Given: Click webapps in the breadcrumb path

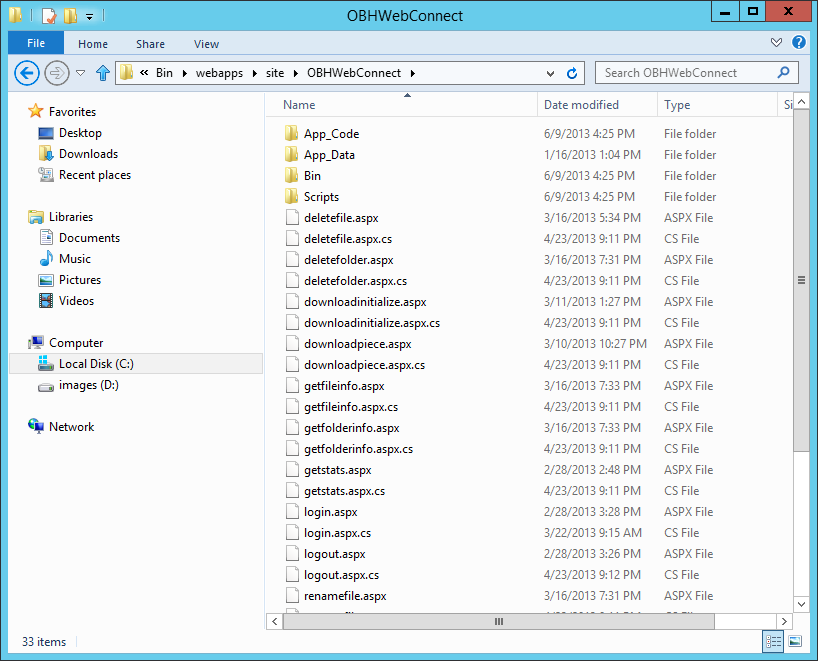Looking at the screenshot, I should pos(219,73).
